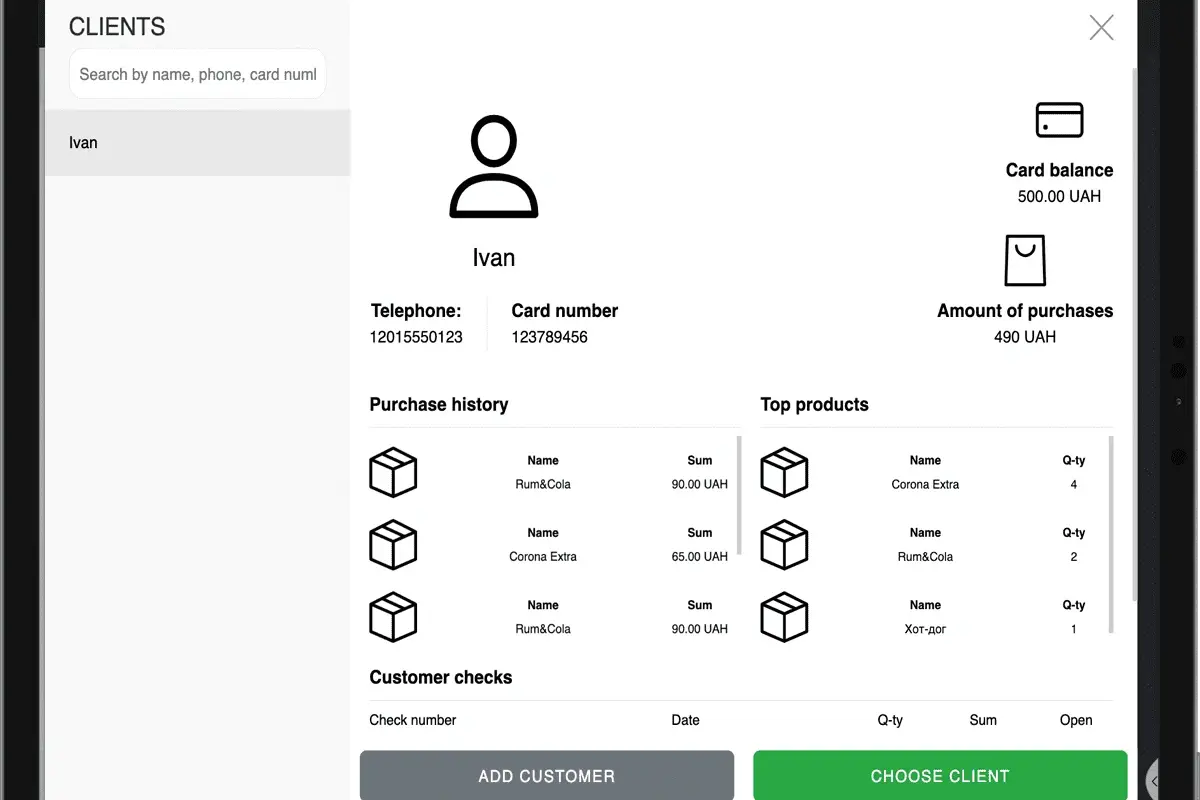Click box icon beside Хот-дог top product
This screenshot has height=800, width=1200.
[x=784, y=616]
